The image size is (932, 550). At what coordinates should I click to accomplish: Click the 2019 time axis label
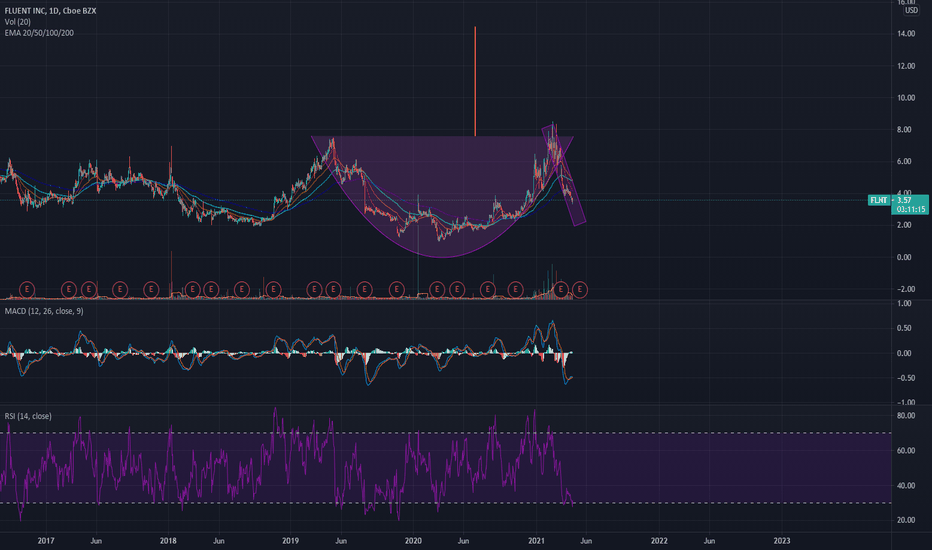coord(291,540)
